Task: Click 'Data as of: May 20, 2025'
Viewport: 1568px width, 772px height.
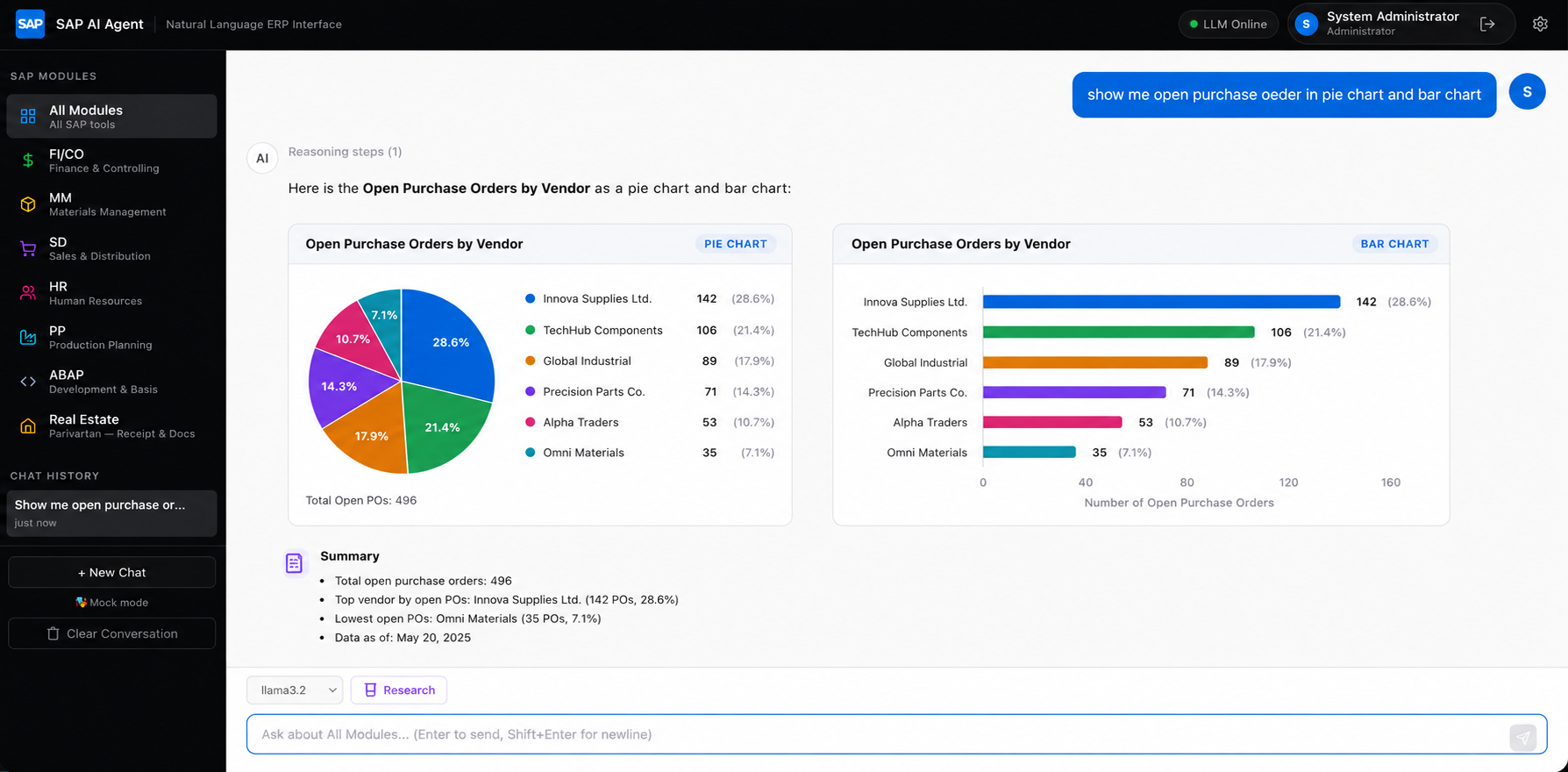Action: (403, 638)
